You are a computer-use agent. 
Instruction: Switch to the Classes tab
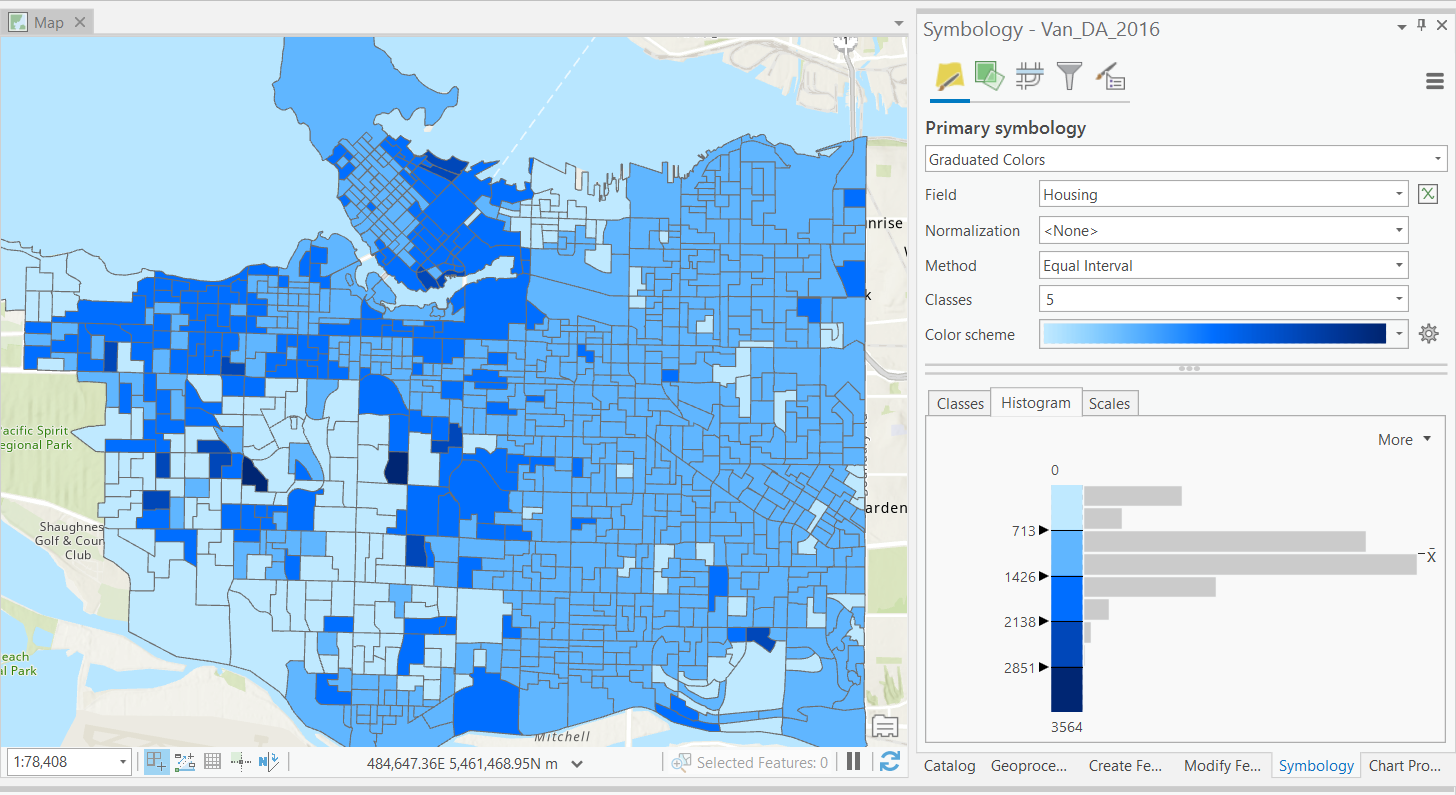click(960, 404)
